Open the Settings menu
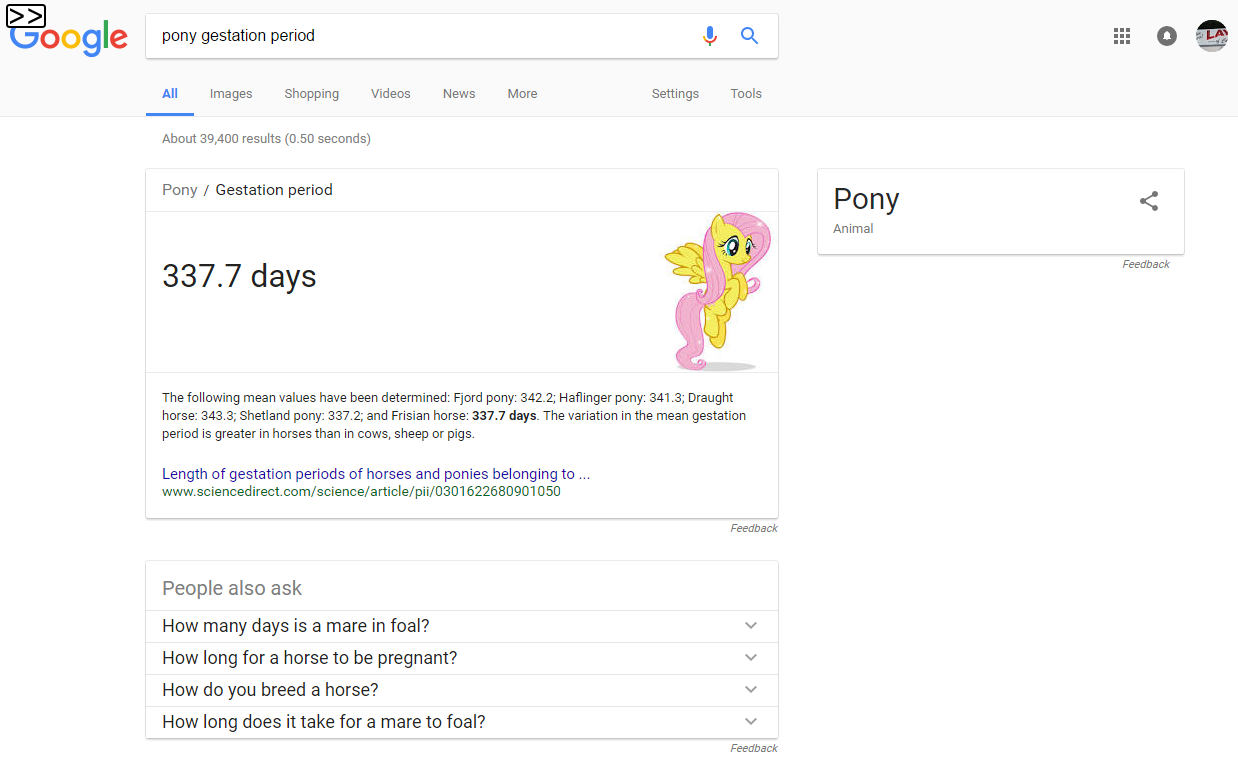This screenshot has height=780, width=1238. tap(675, 94)
